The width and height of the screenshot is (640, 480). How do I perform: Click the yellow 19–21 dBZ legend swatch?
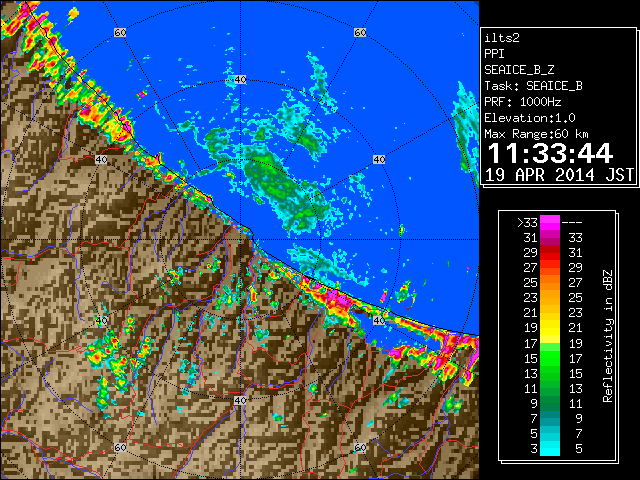[x=550, y=328]
